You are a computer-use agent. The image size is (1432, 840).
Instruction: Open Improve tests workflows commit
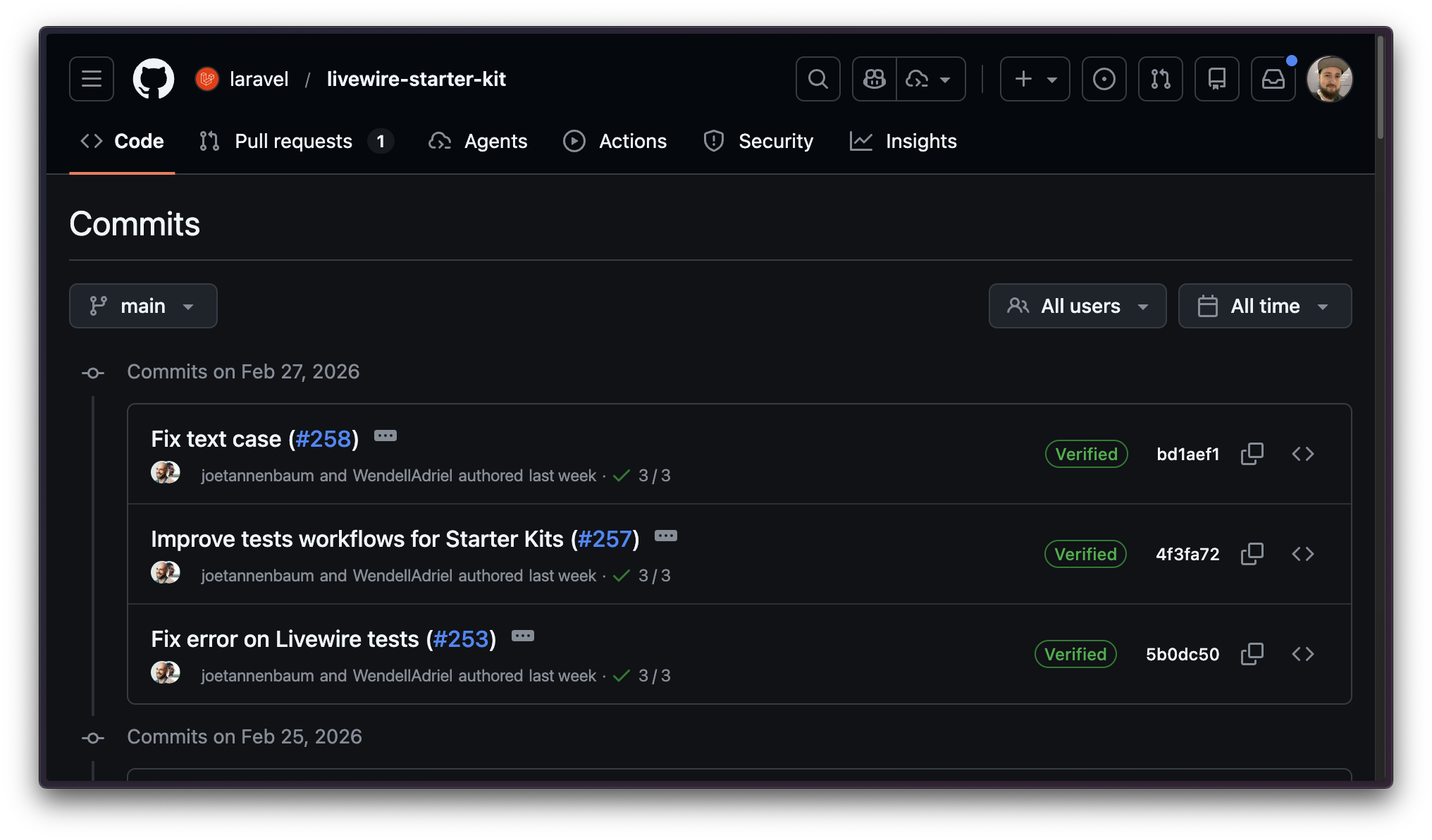tap(357, 539)
